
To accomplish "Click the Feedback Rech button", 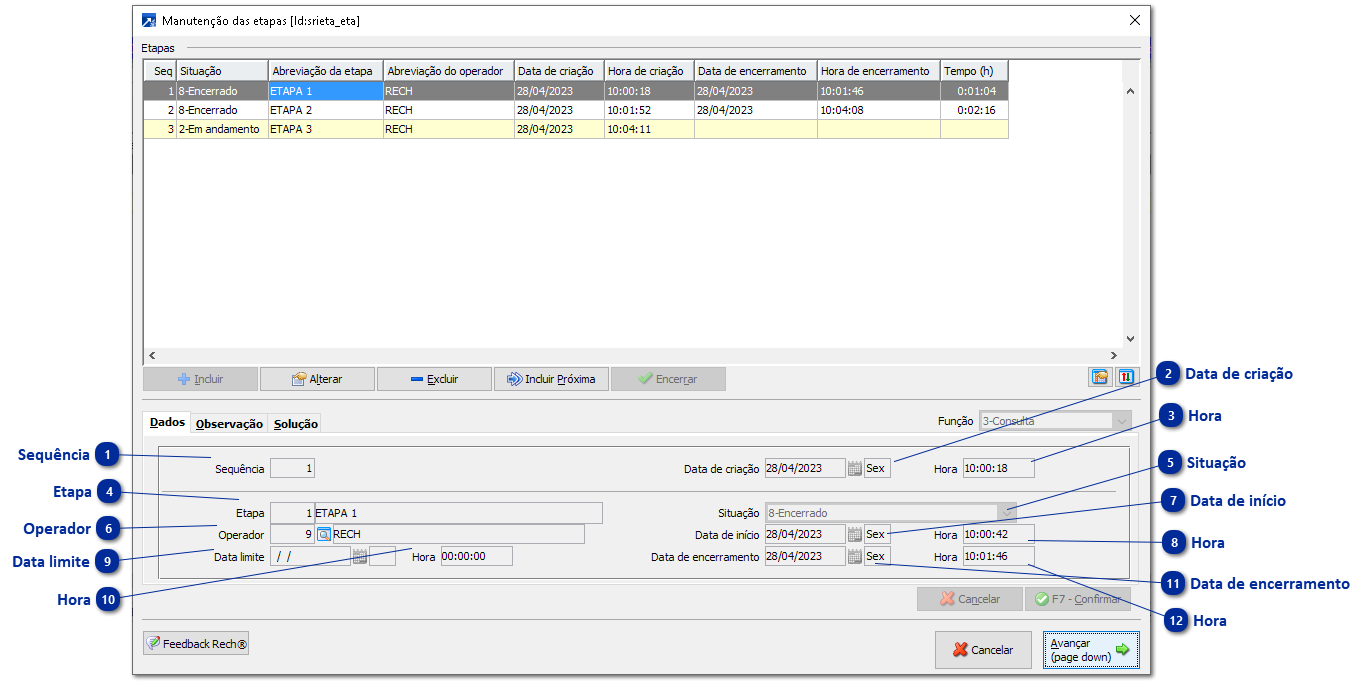I will coord(196,644).
